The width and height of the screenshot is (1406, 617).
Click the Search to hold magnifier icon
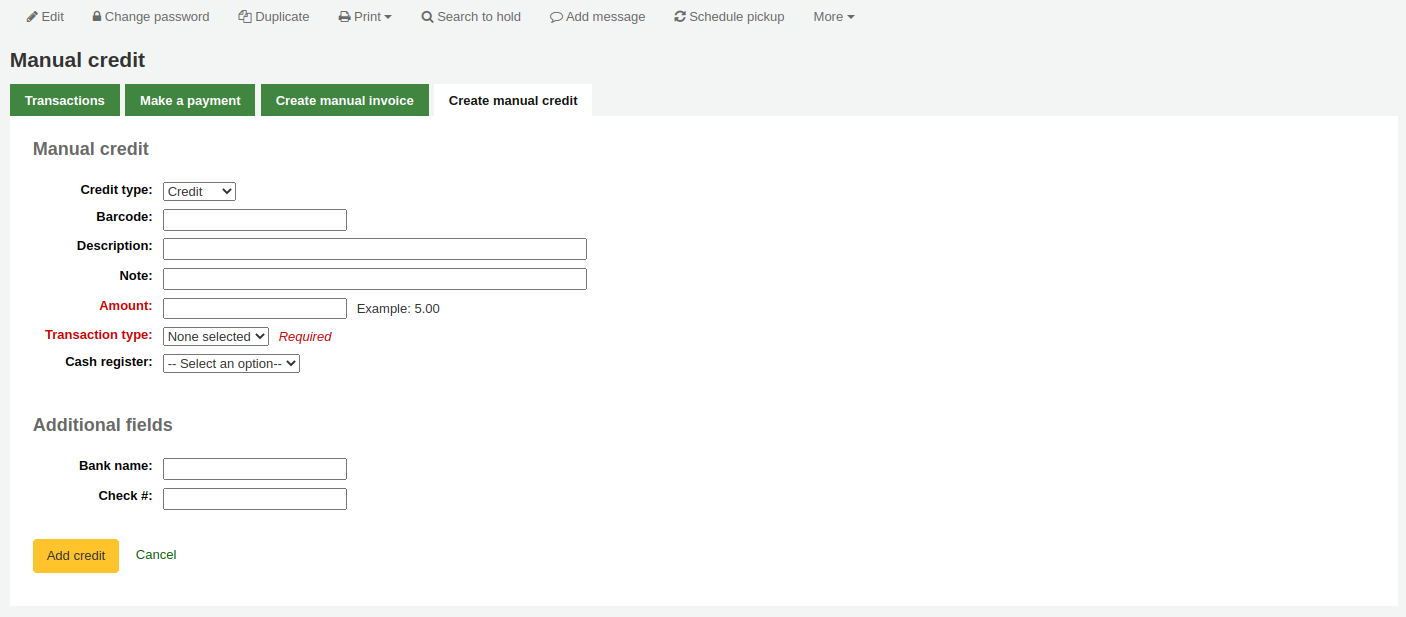pos(426,16)
